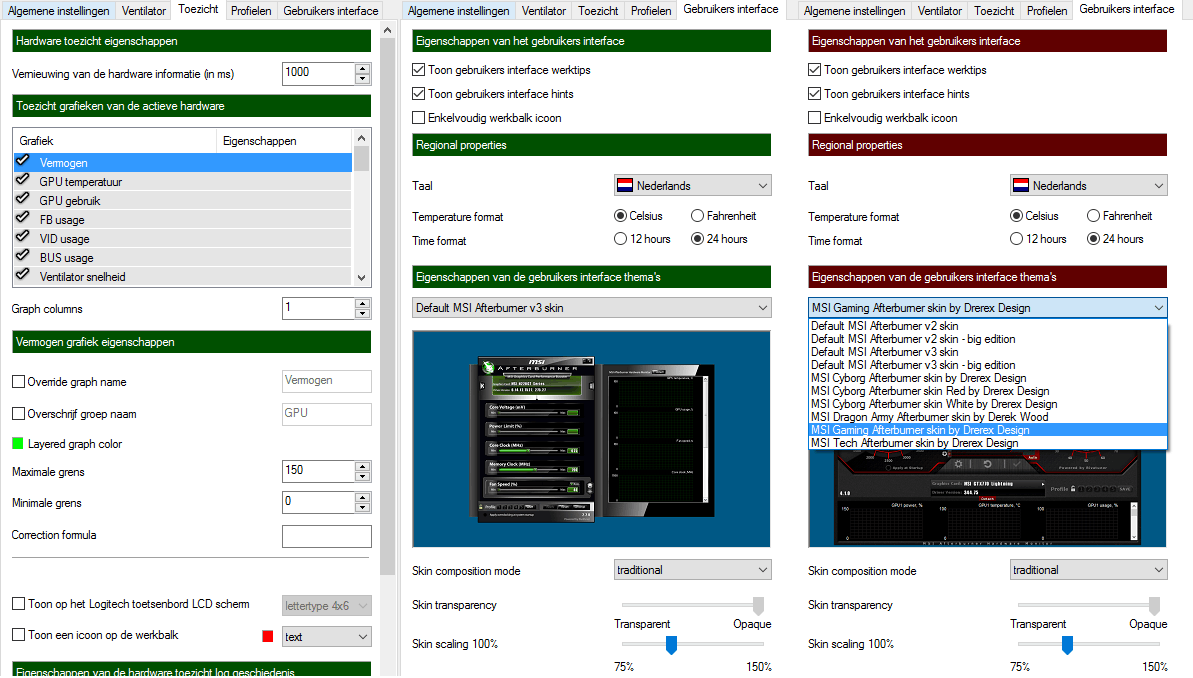Check Enkelvoudig werkbalk icoon in right panel
This screenshot has width=1193, height=678.
[x=814, y=118]
